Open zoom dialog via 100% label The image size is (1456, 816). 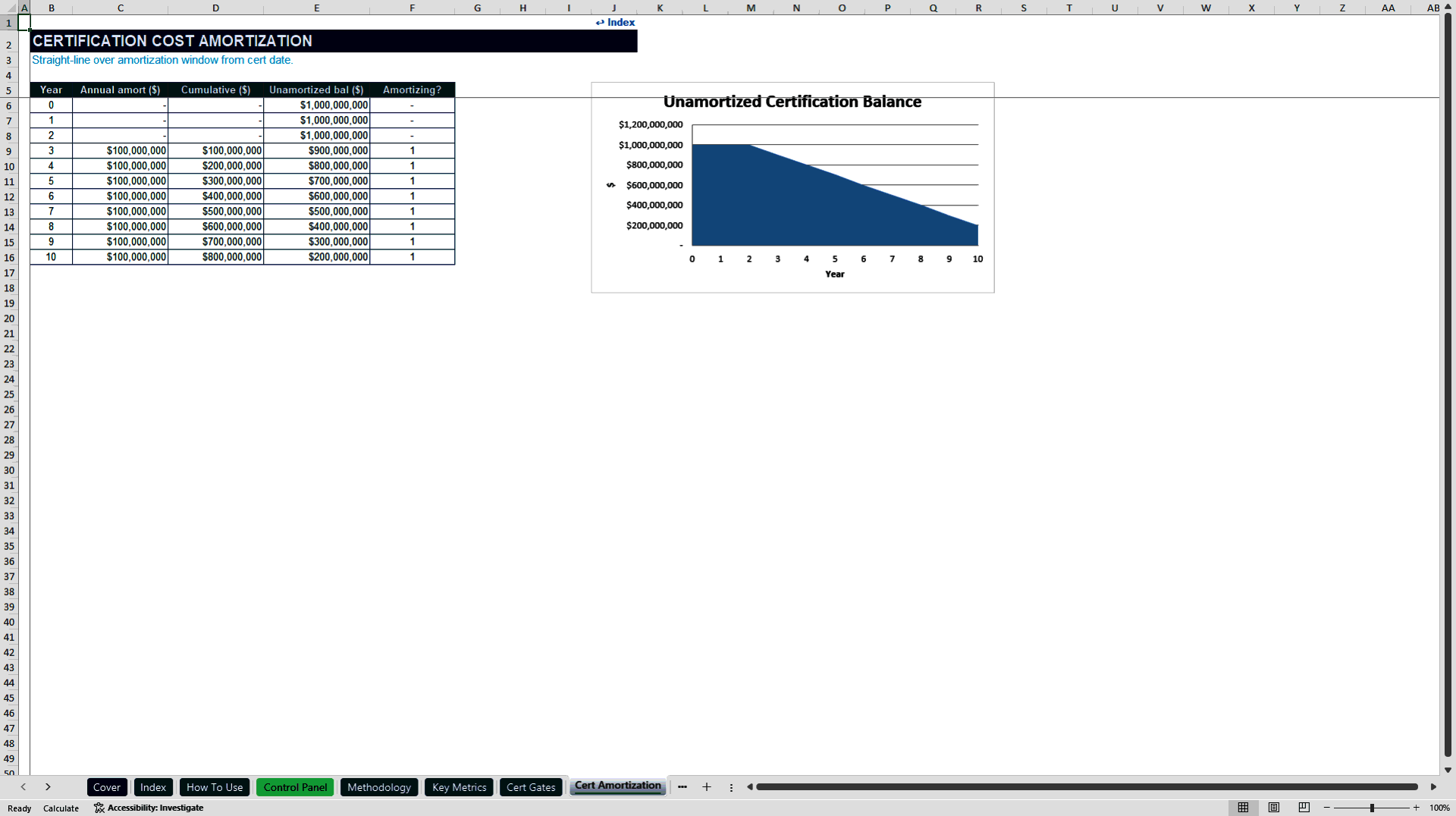1439,808
